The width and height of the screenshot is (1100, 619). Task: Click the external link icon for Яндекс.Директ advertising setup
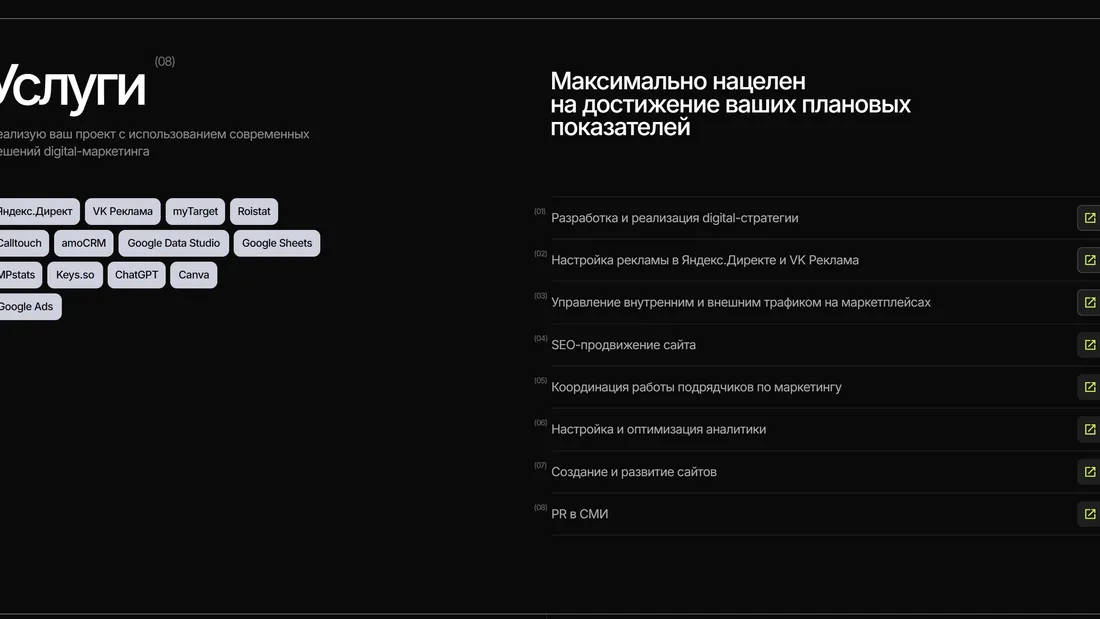[x=1088, y=260]
